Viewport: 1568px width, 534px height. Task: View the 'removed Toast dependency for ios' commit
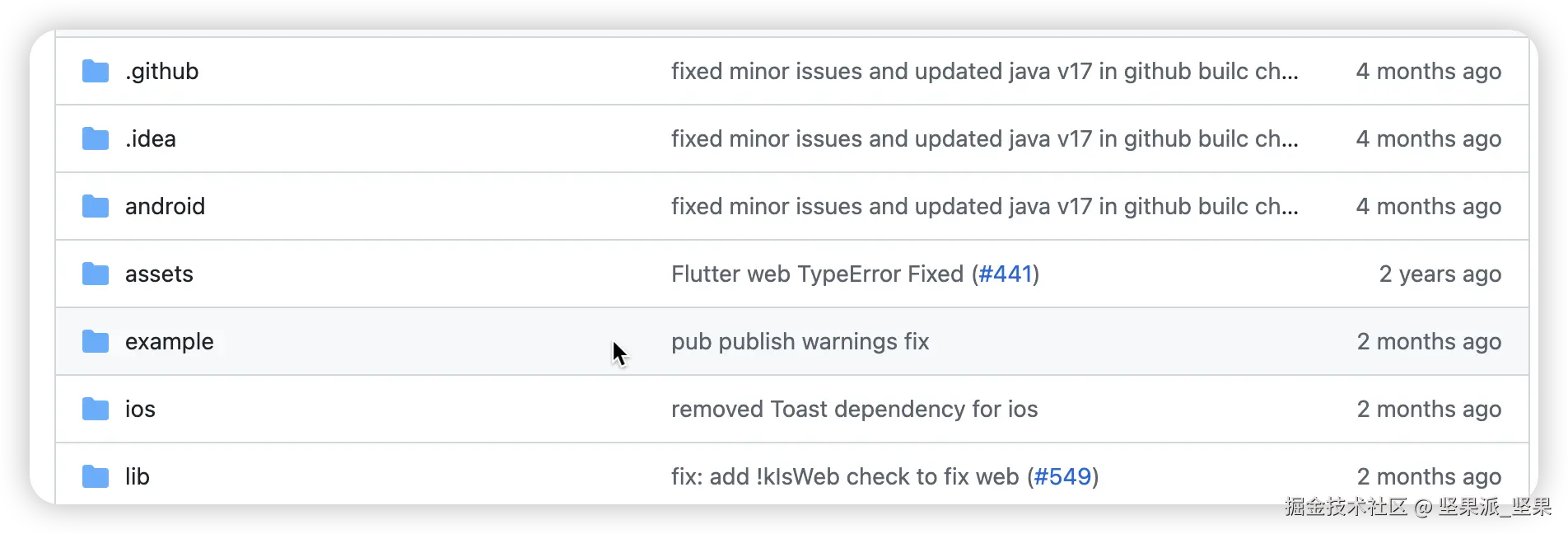854,410
